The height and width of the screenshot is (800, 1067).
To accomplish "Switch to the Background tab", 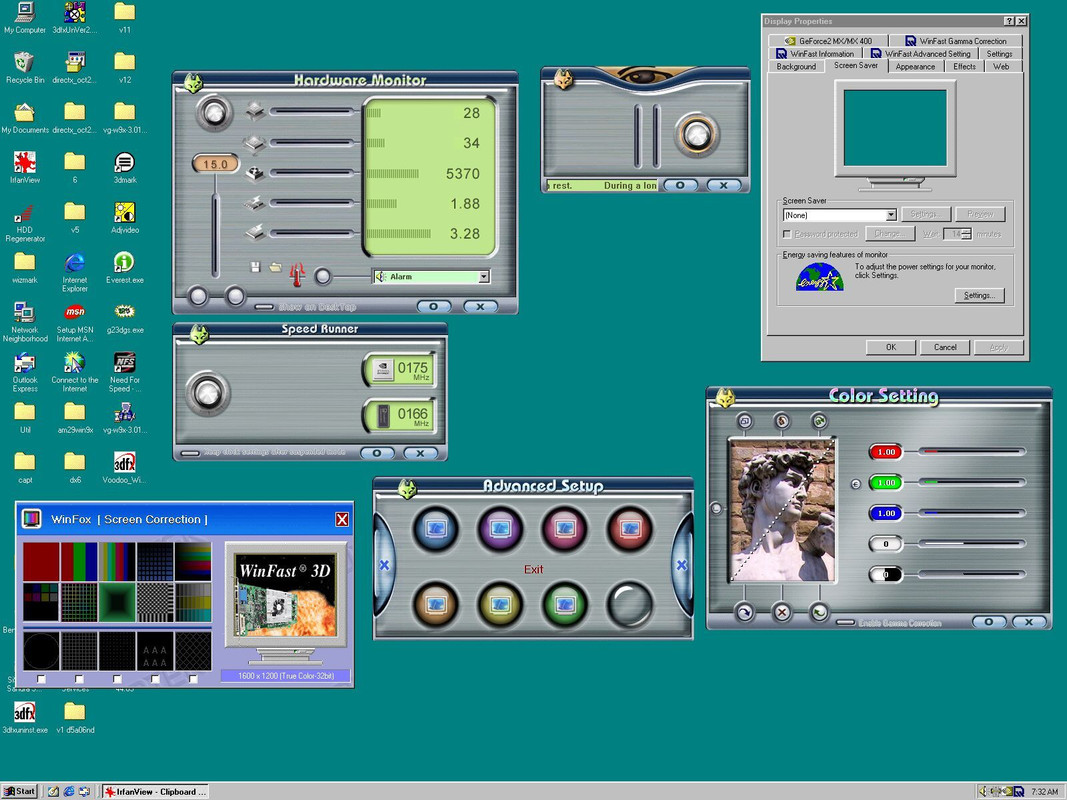I will pyautogui.click(x=796, y=67).
